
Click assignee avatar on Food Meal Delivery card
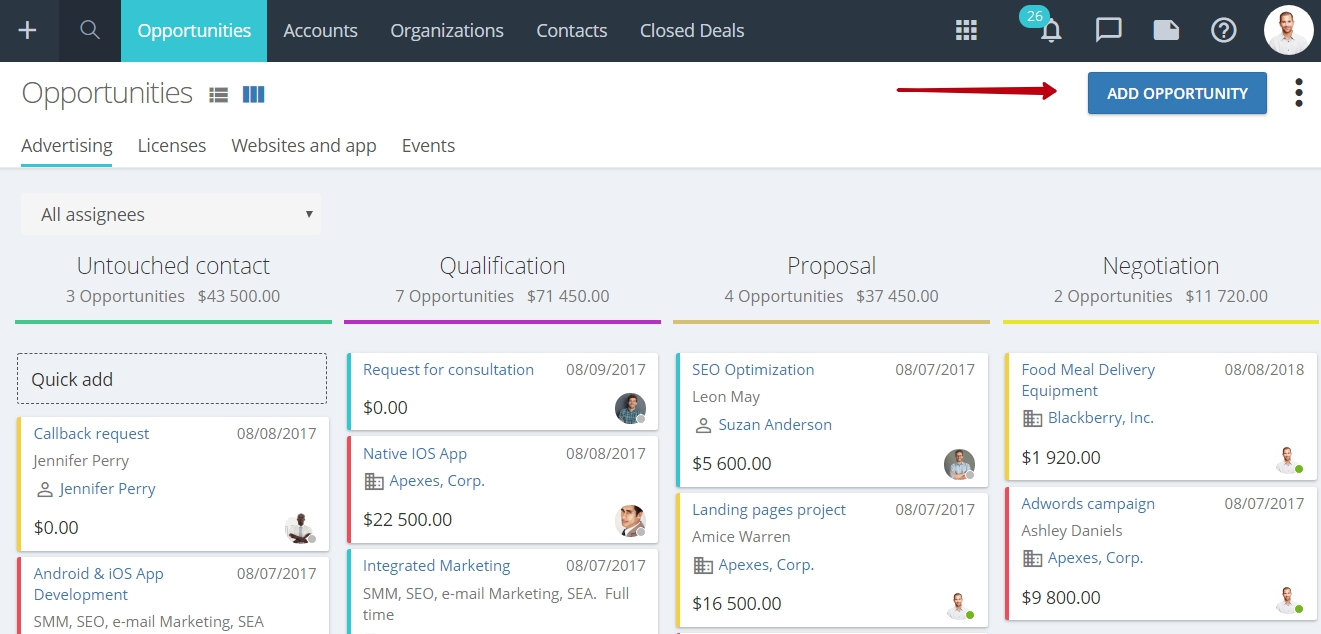pos(1288,458)
